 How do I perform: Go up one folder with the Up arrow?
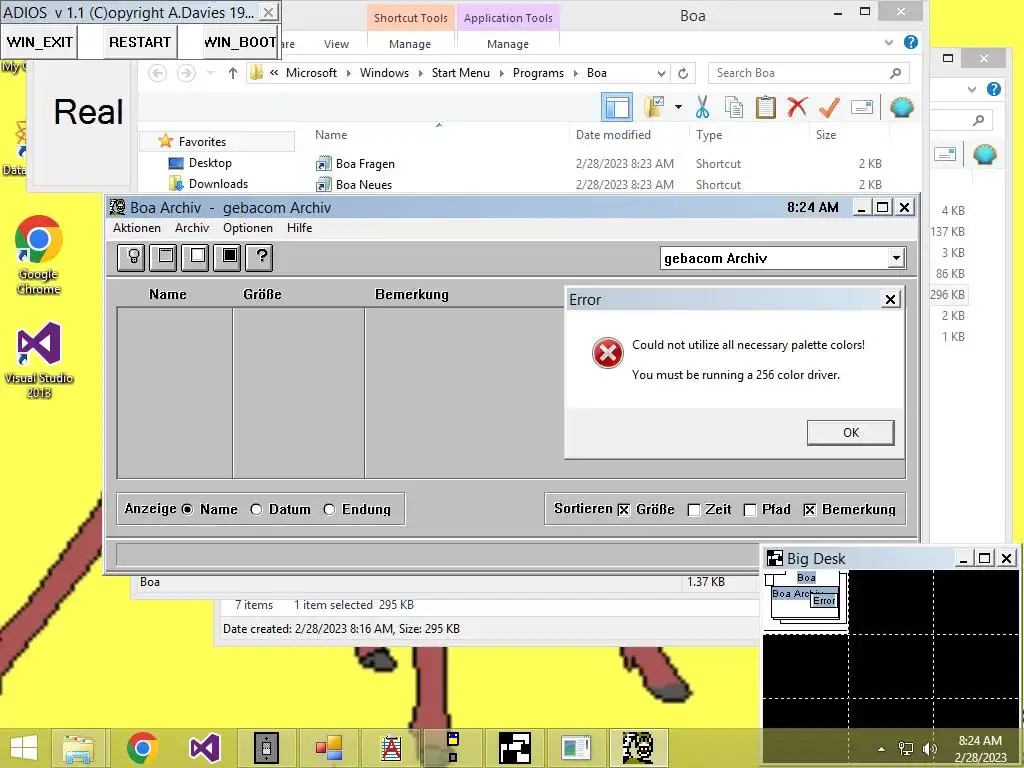click(232, 73)
